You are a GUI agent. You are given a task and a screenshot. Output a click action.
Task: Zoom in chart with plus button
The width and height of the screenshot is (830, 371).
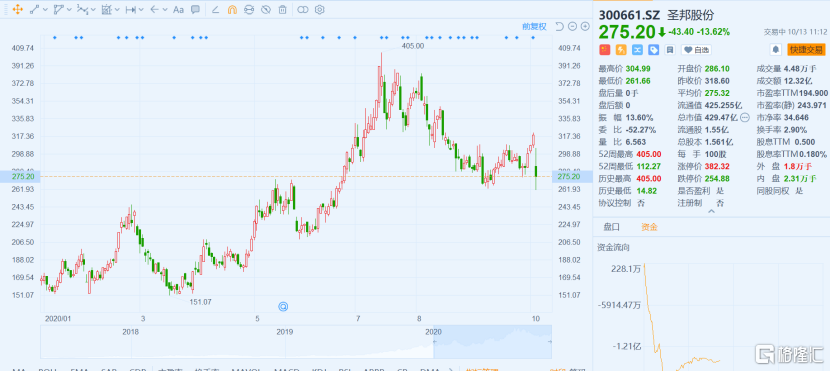pyautogui.click(x=585, y=26)
